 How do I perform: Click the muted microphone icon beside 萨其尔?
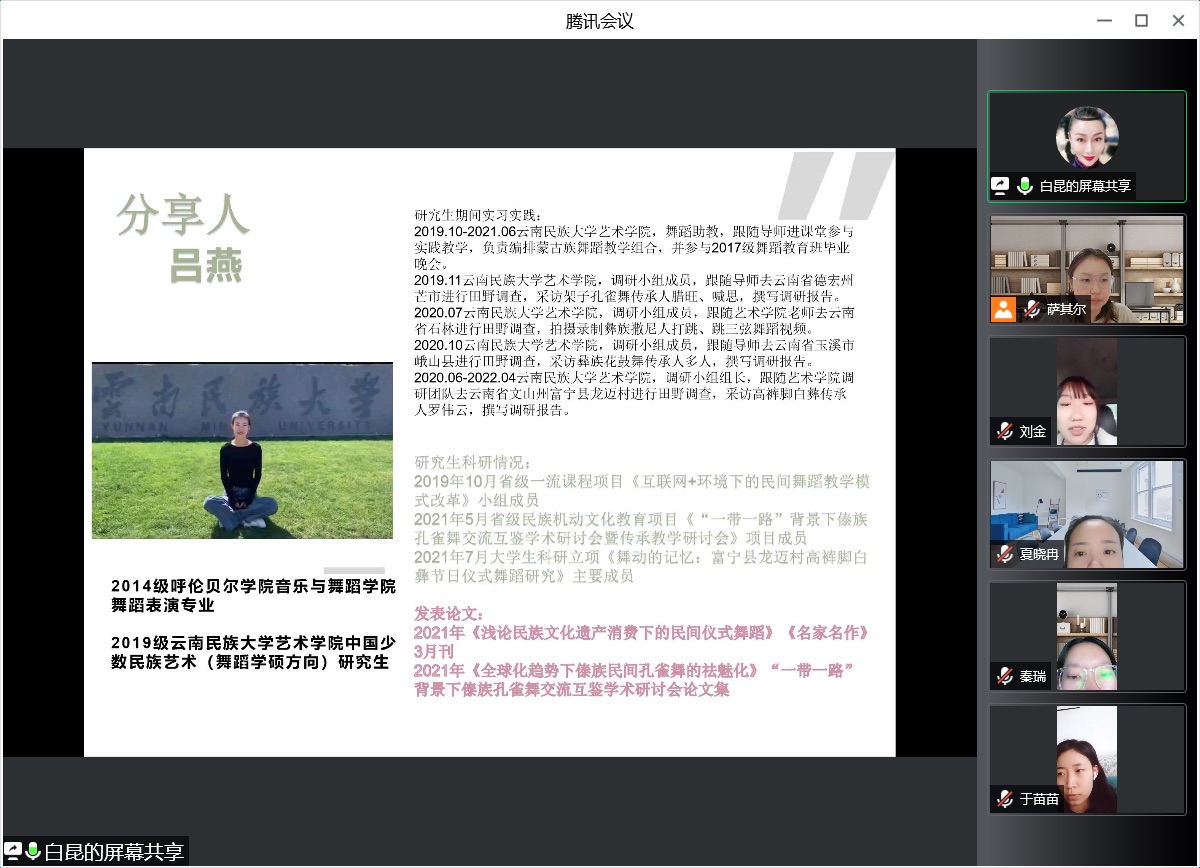click(x=1031, y=310)
